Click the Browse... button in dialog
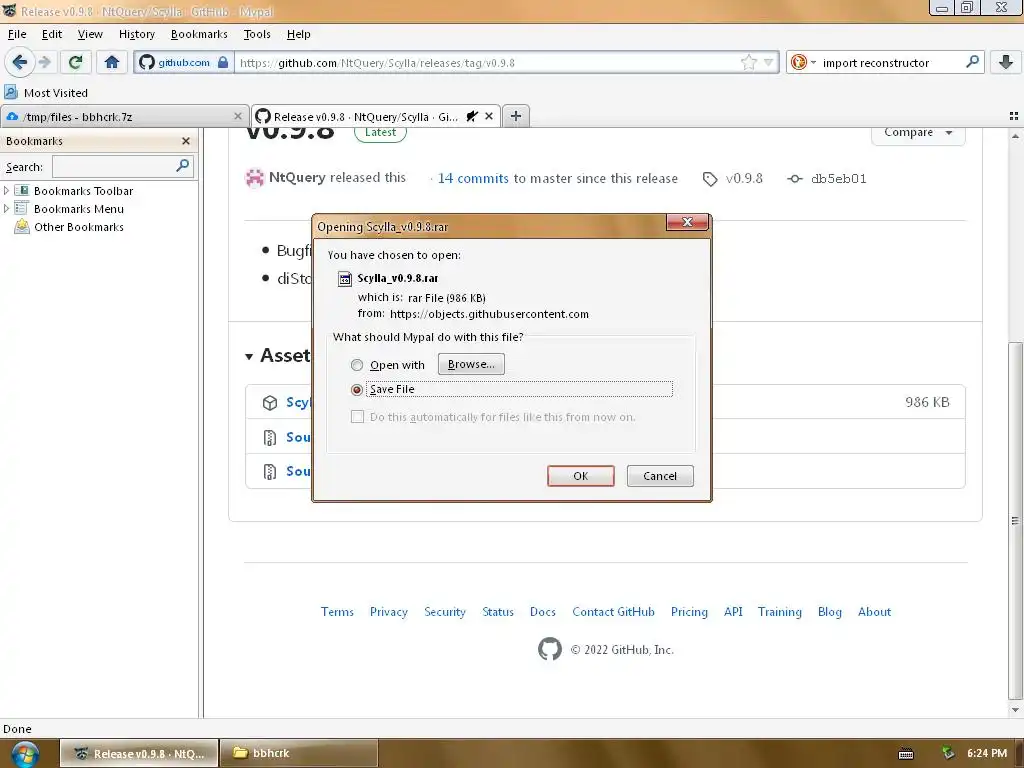Image resolution: width=1024 pixels, height=768 pixels. tap(471, 364)
